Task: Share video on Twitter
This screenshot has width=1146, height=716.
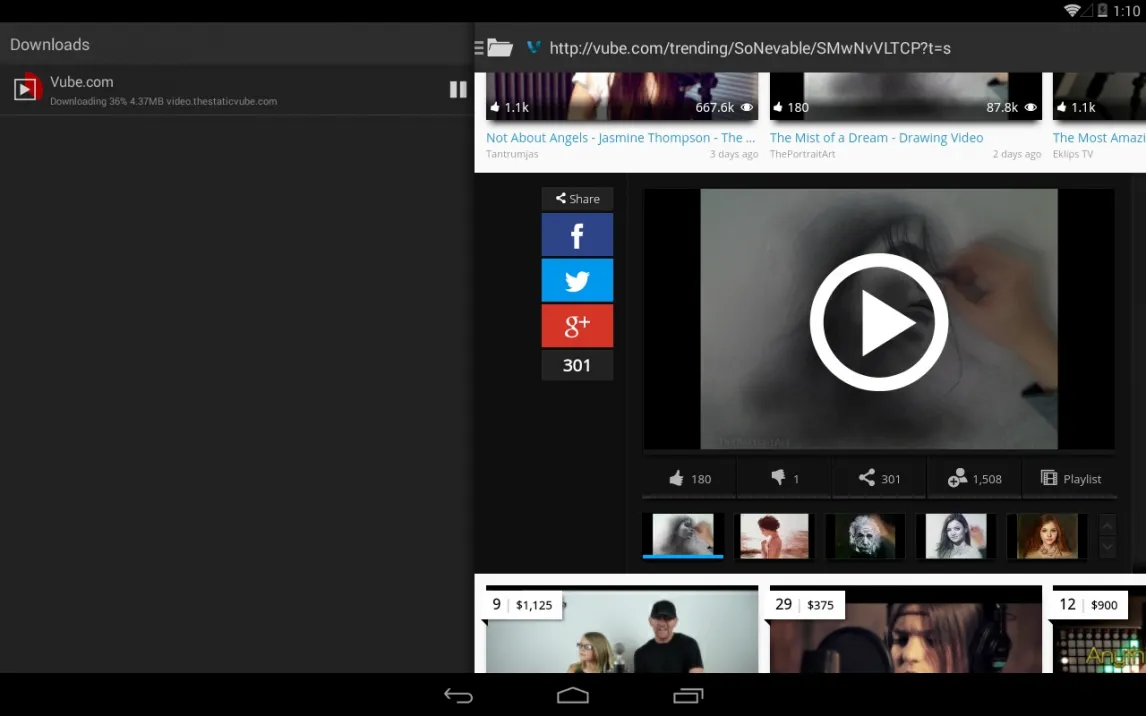Action: [577, 281]
